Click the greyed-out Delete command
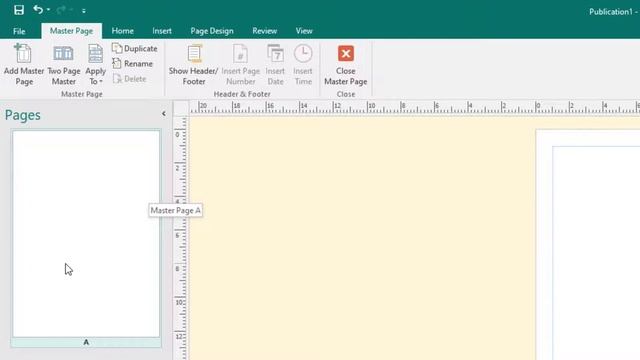 pyautogui.click(x=129, y=79)
